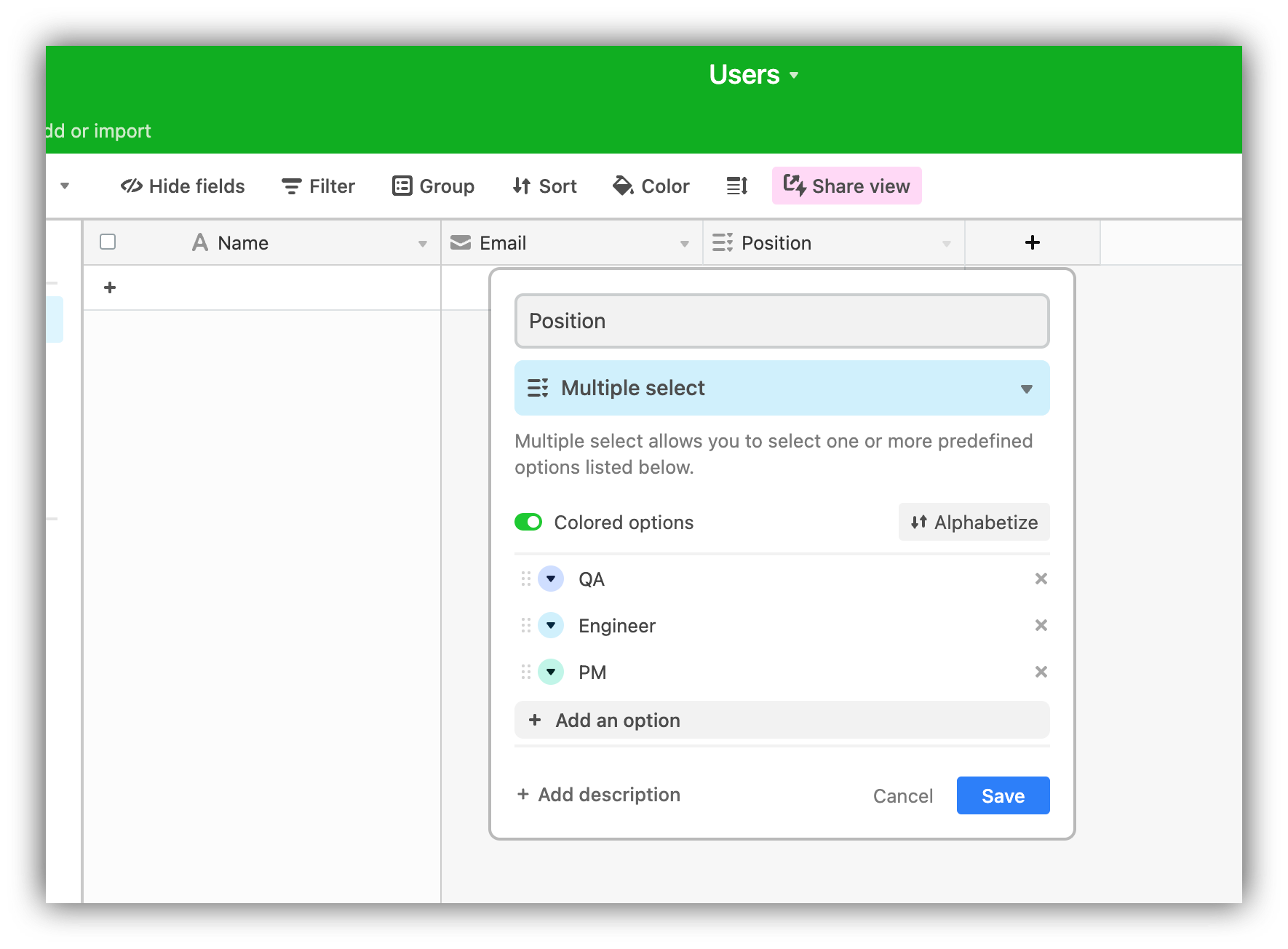Image resolution: width=1288 pixels, height=949 pixels.
Task: Click the Position field name input
Action: pyautogui.click(x=781, y=321)
